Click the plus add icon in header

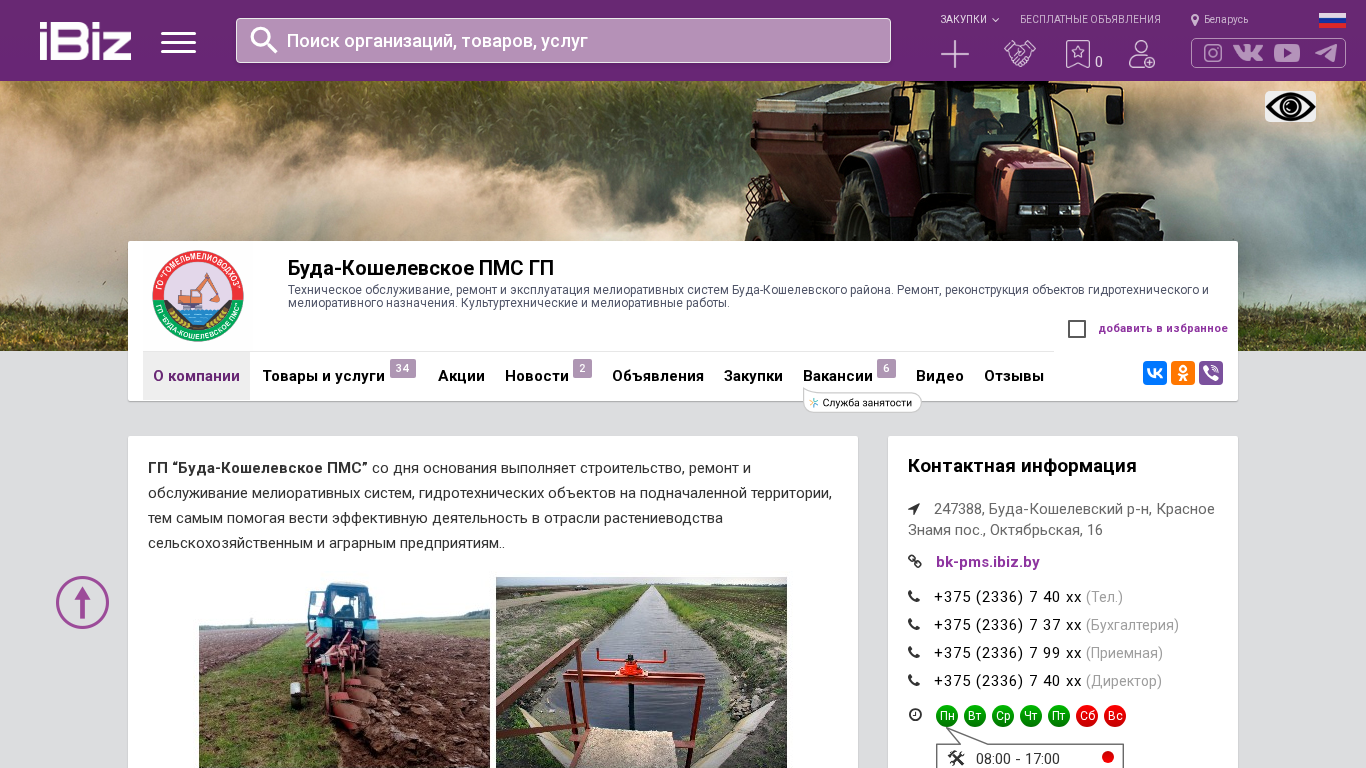click(955, 54)
